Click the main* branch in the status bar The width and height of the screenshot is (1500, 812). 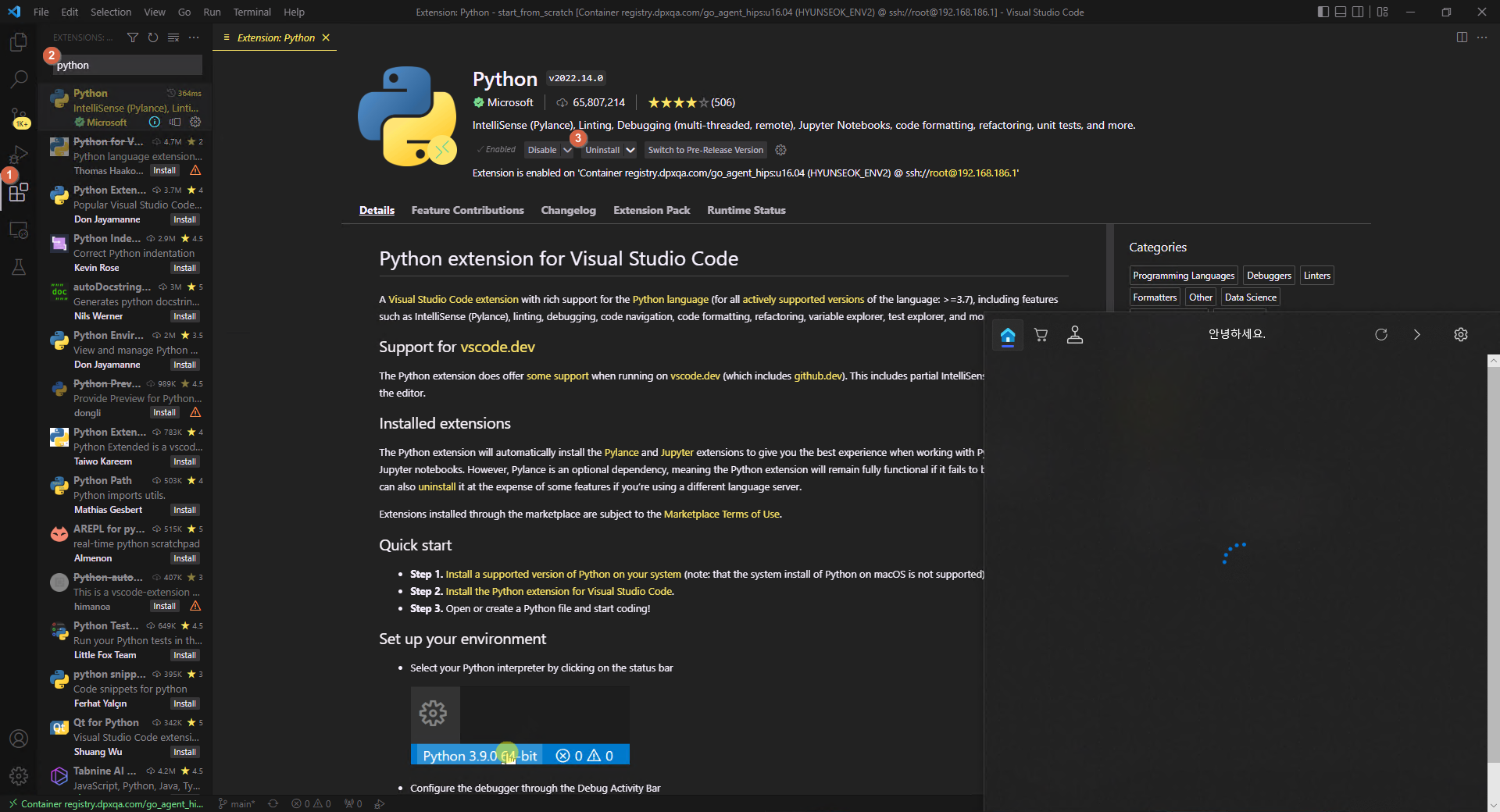236,803
